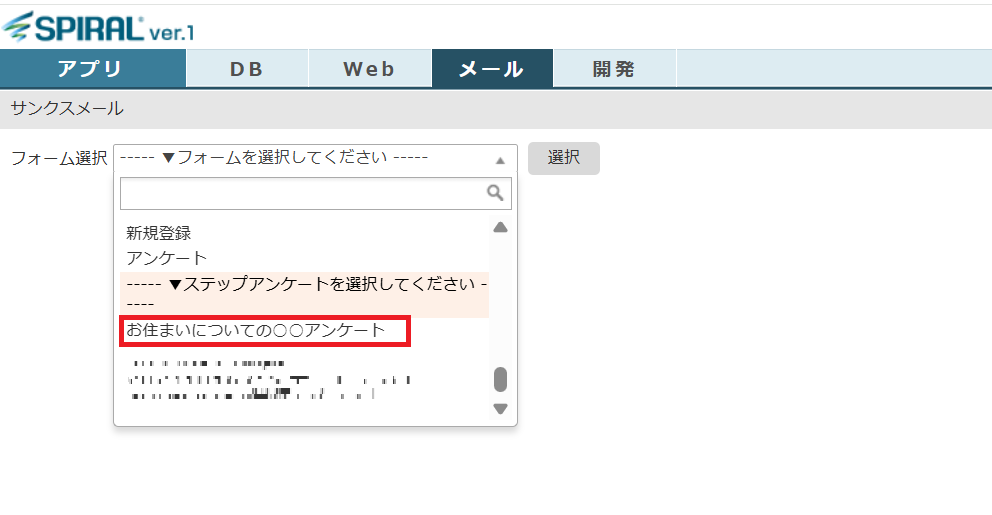
Task: Click the サンクスメール heading text
Action: tap(67, 108)
